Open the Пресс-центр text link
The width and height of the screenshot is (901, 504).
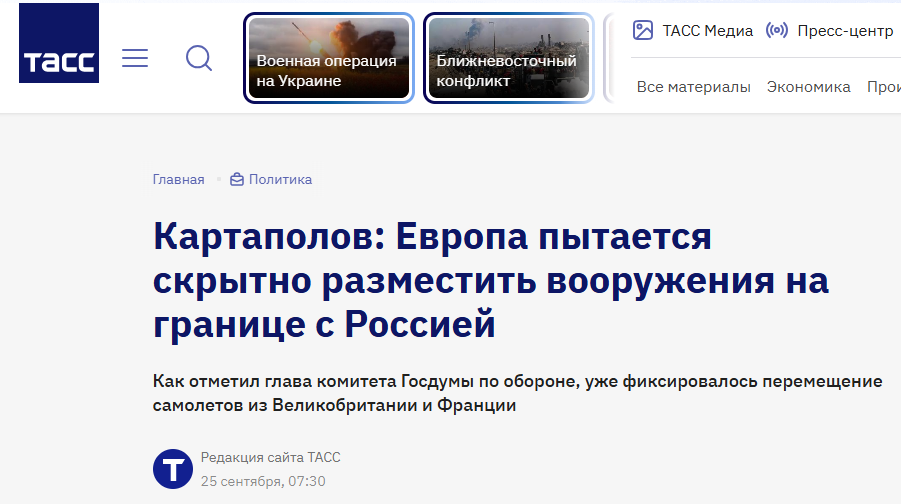[845, 30]
